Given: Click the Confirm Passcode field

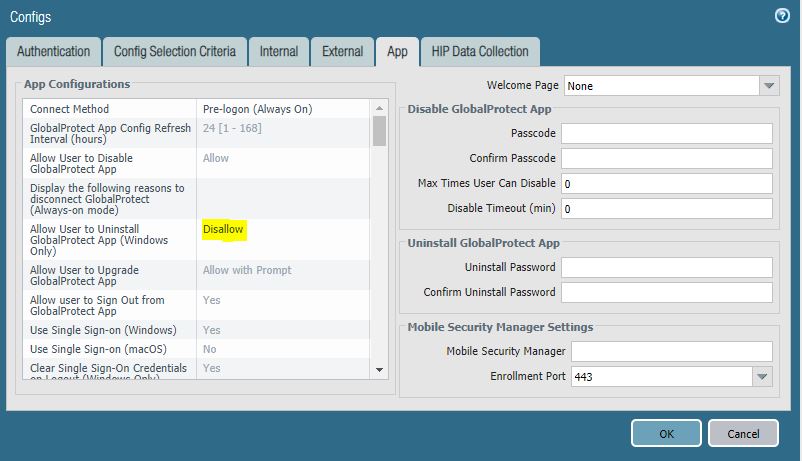Looking at the screenshot, I should (x=667, y=159).
